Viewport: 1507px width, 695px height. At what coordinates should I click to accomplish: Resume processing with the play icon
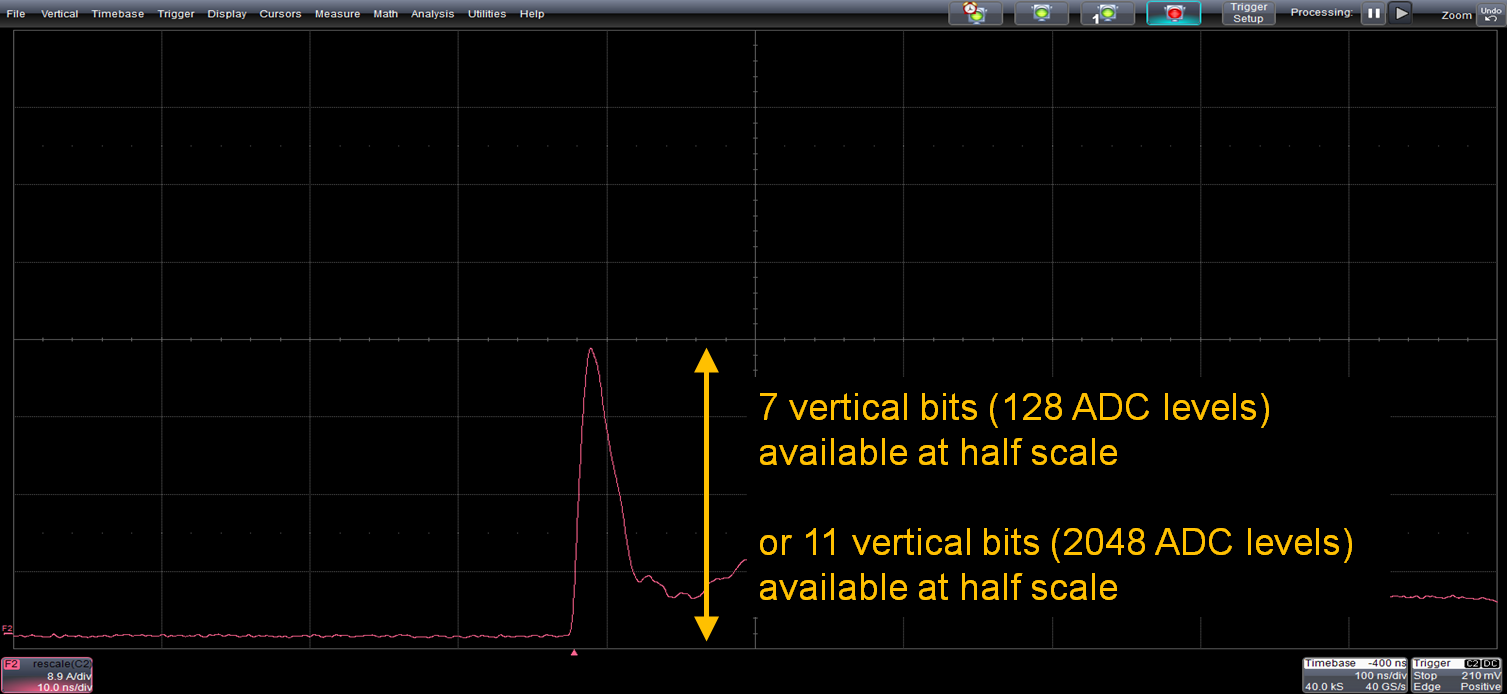click(x=1400, y=13)
